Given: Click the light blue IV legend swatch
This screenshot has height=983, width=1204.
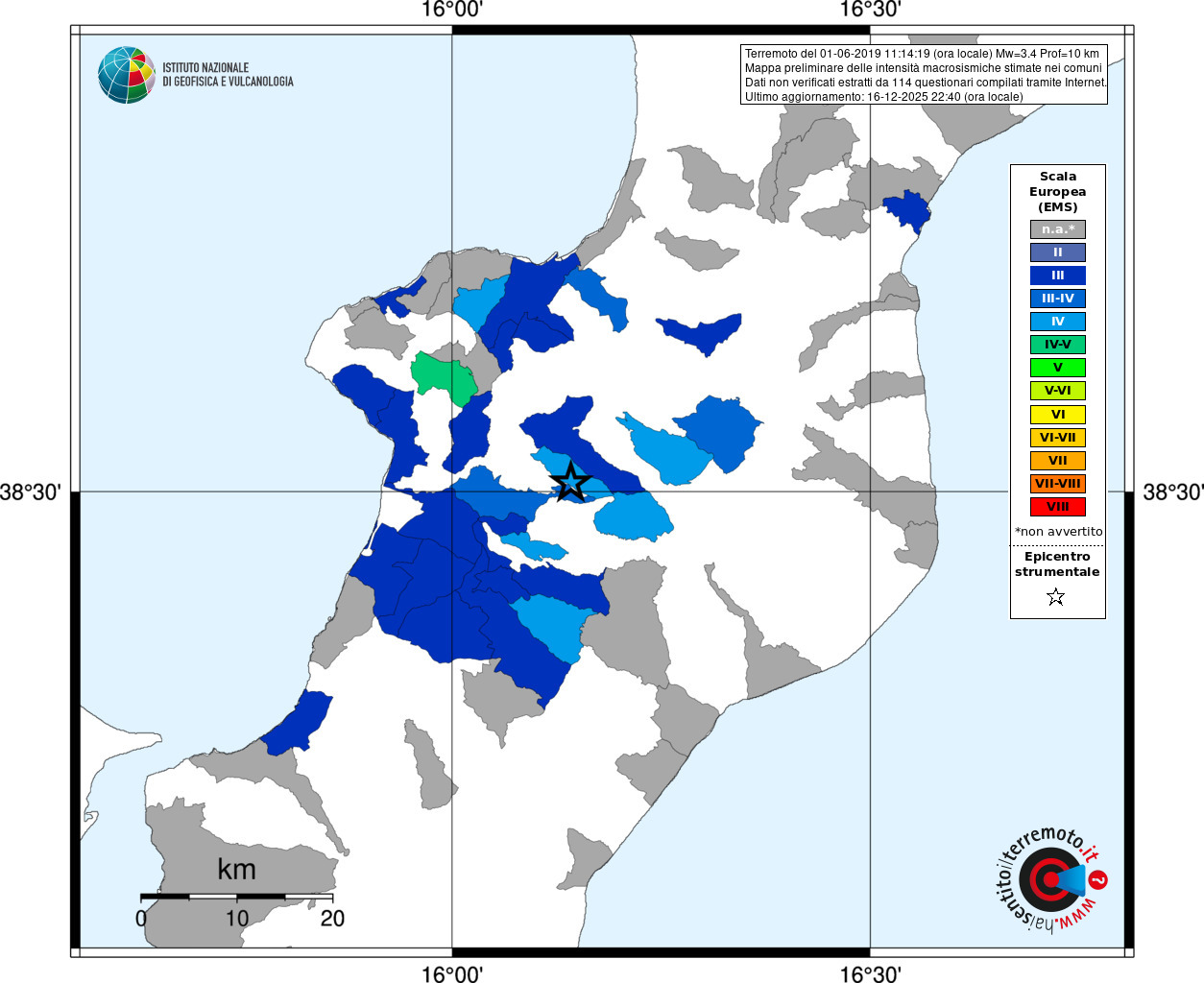Looking at the screenshot, I should (x=1058, y=322).
